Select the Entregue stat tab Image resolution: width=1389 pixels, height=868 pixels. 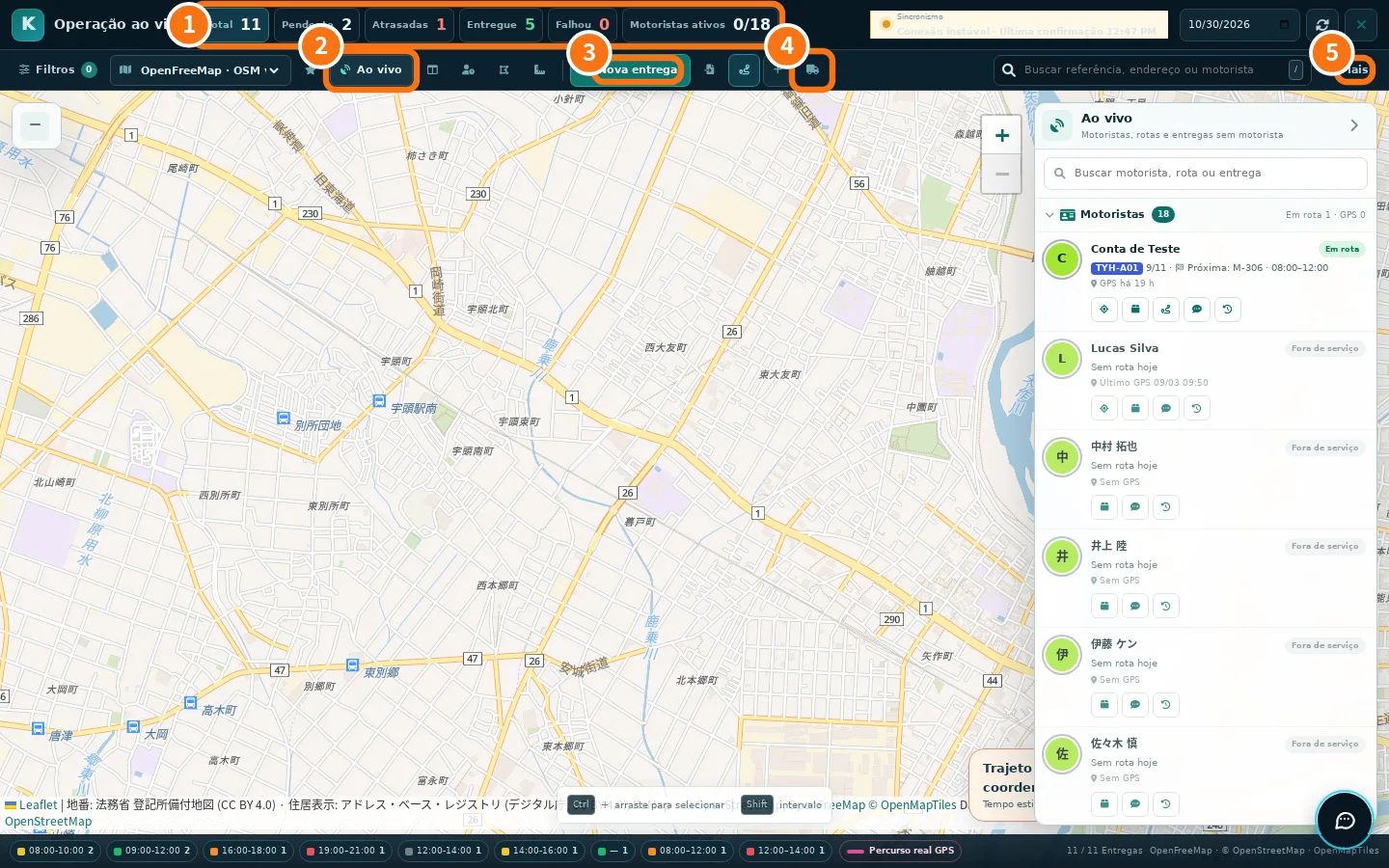[x=501, y=24]
